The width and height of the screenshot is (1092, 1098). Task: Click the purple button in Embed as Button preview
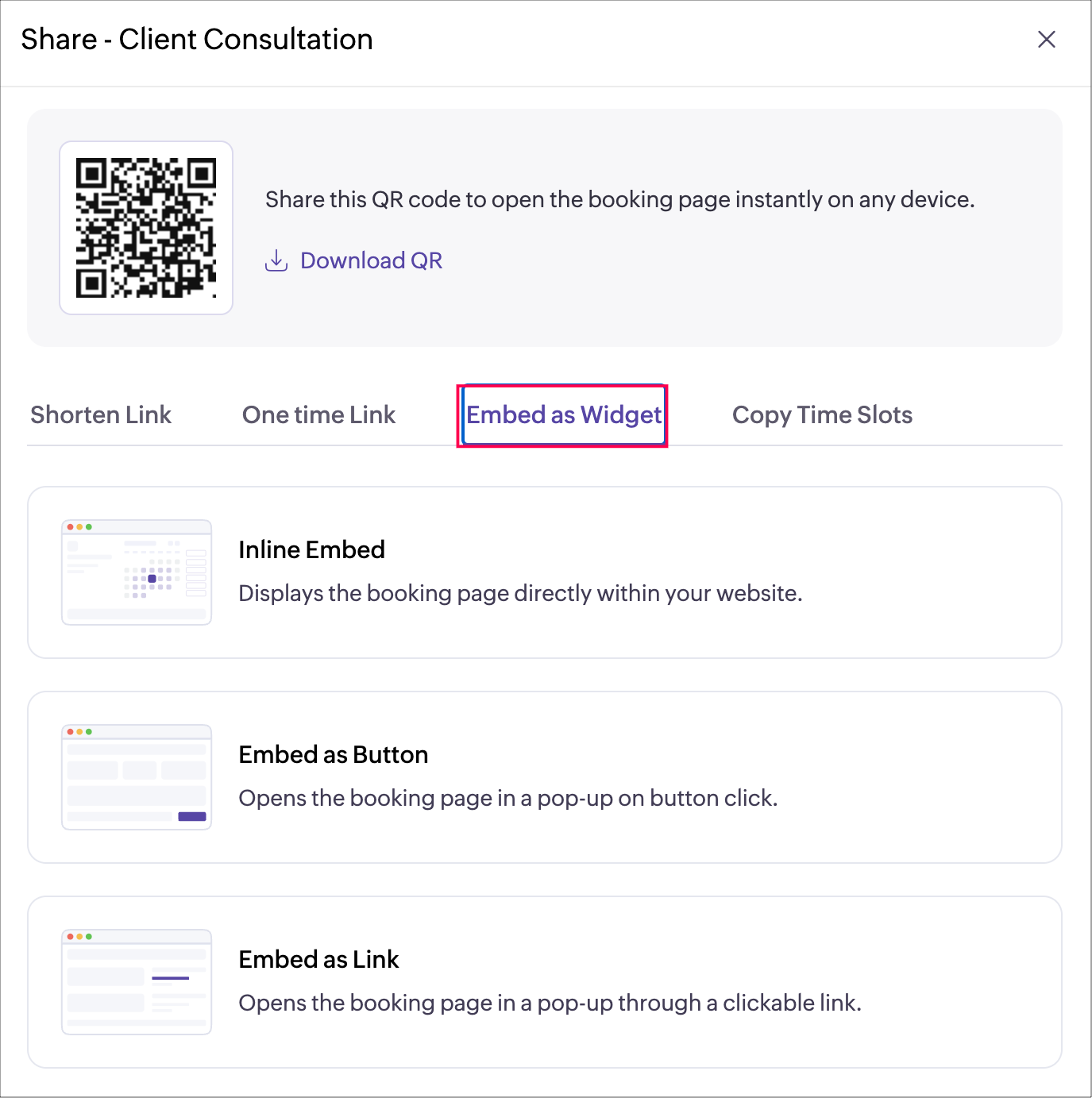(x=192, y=816)
